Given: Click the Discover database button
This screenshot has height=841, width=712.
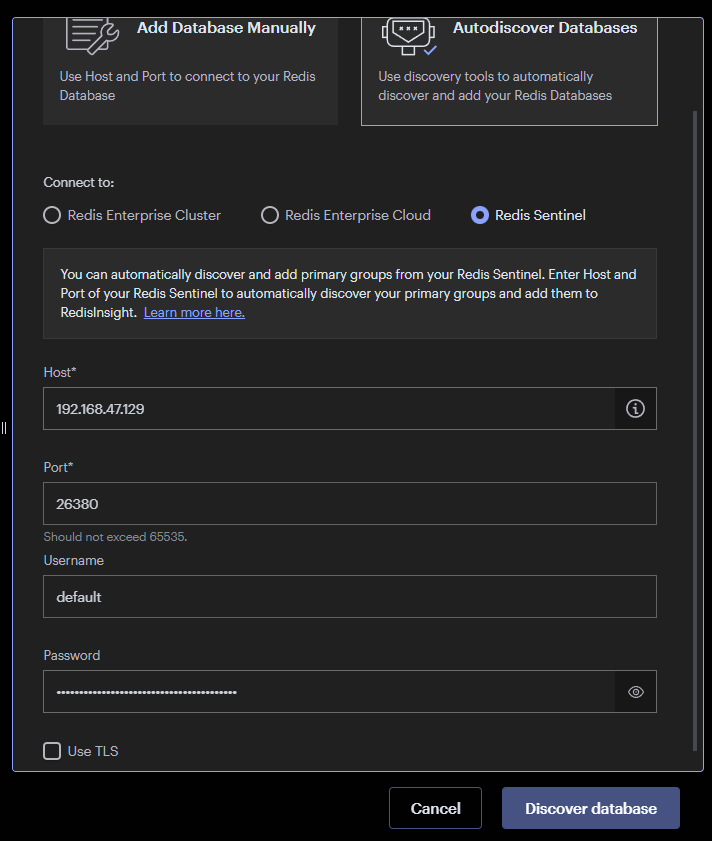Looking at the screenshot, I should (x=590, y=808).
